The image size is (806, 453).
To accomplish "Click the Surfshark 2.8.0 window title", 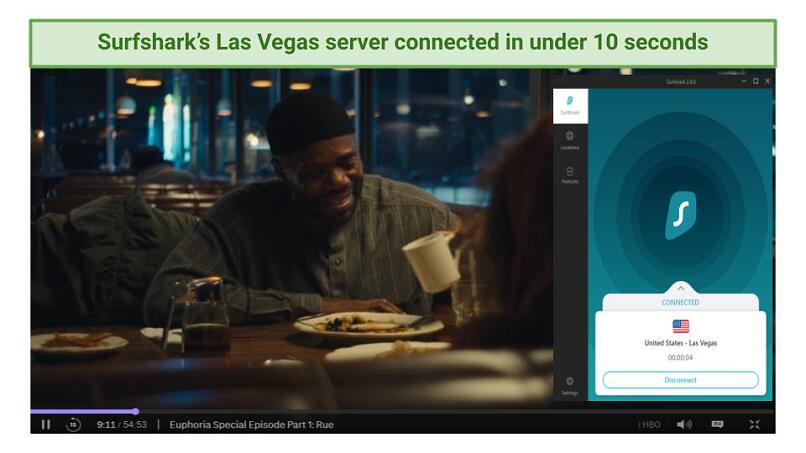I will coord(681,82).
